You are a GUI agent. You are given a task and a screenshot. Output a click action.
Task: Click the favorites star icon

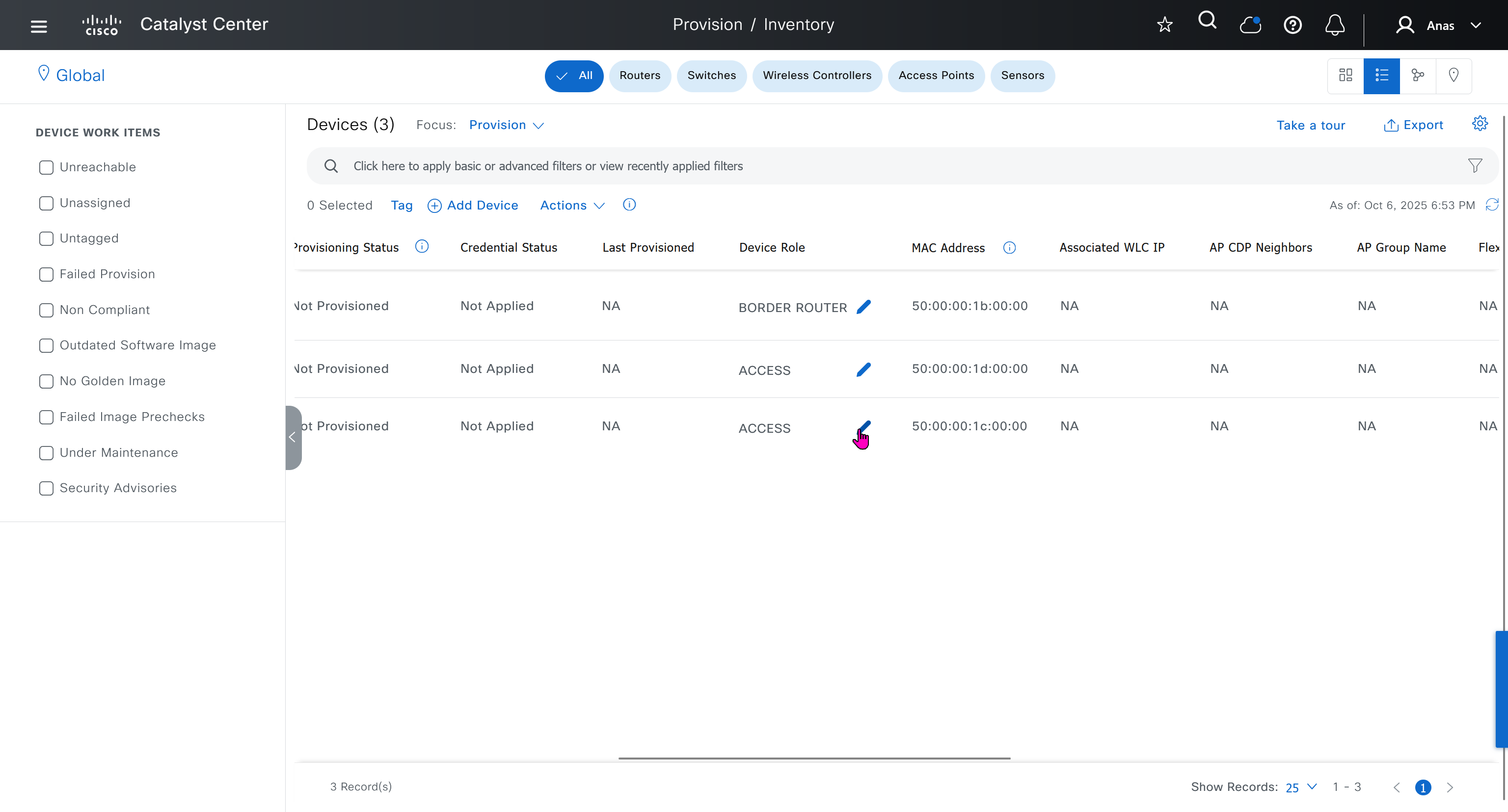[x=1164, y=25]
